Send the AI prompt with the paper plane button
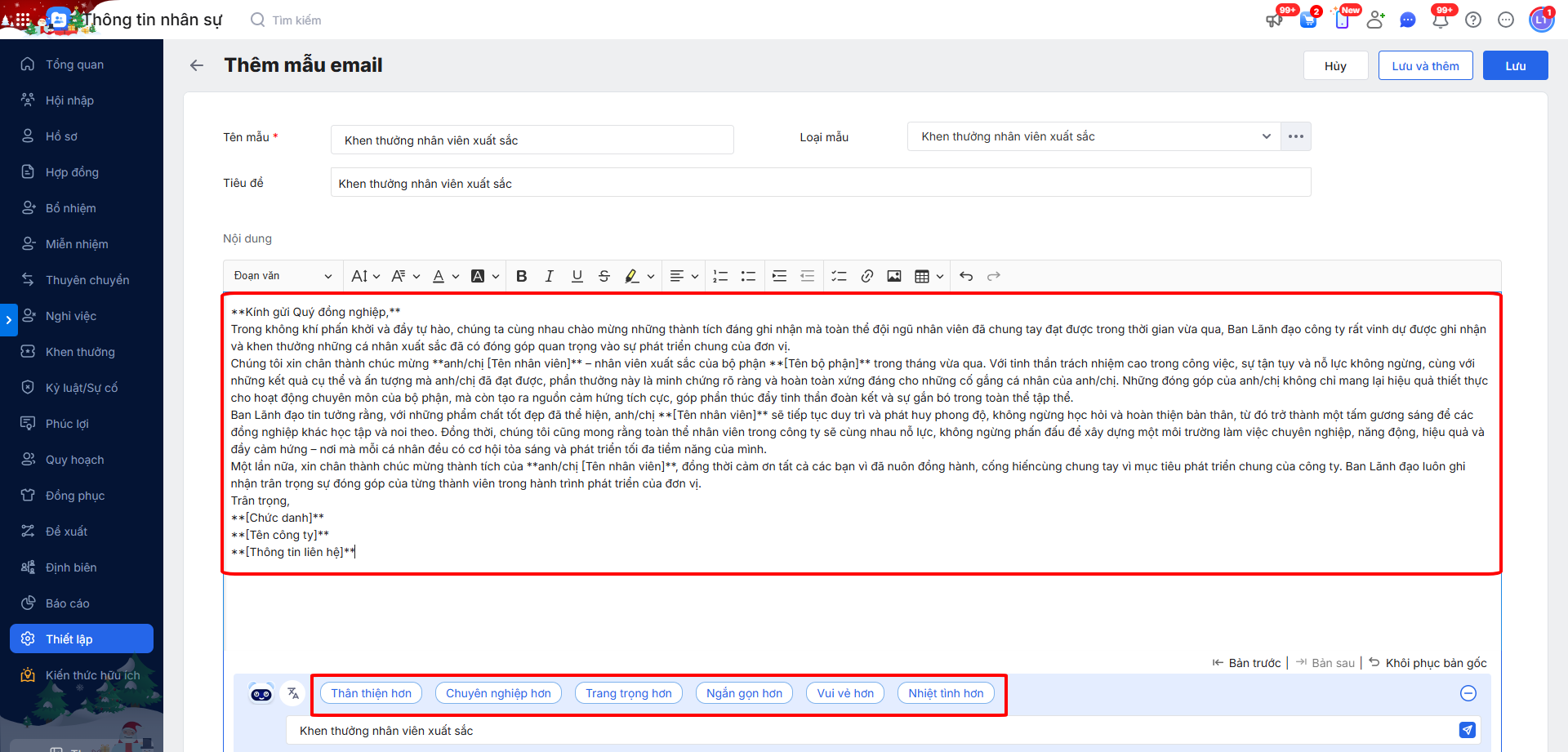The width and height of the screenshot is (1568, 752). tap(1468, 730)
